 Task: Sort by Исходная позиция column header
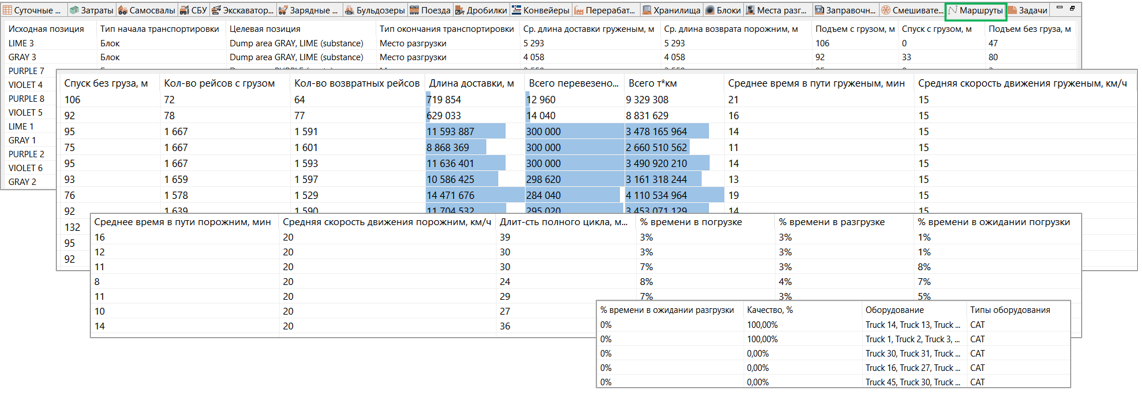(48, 29)
